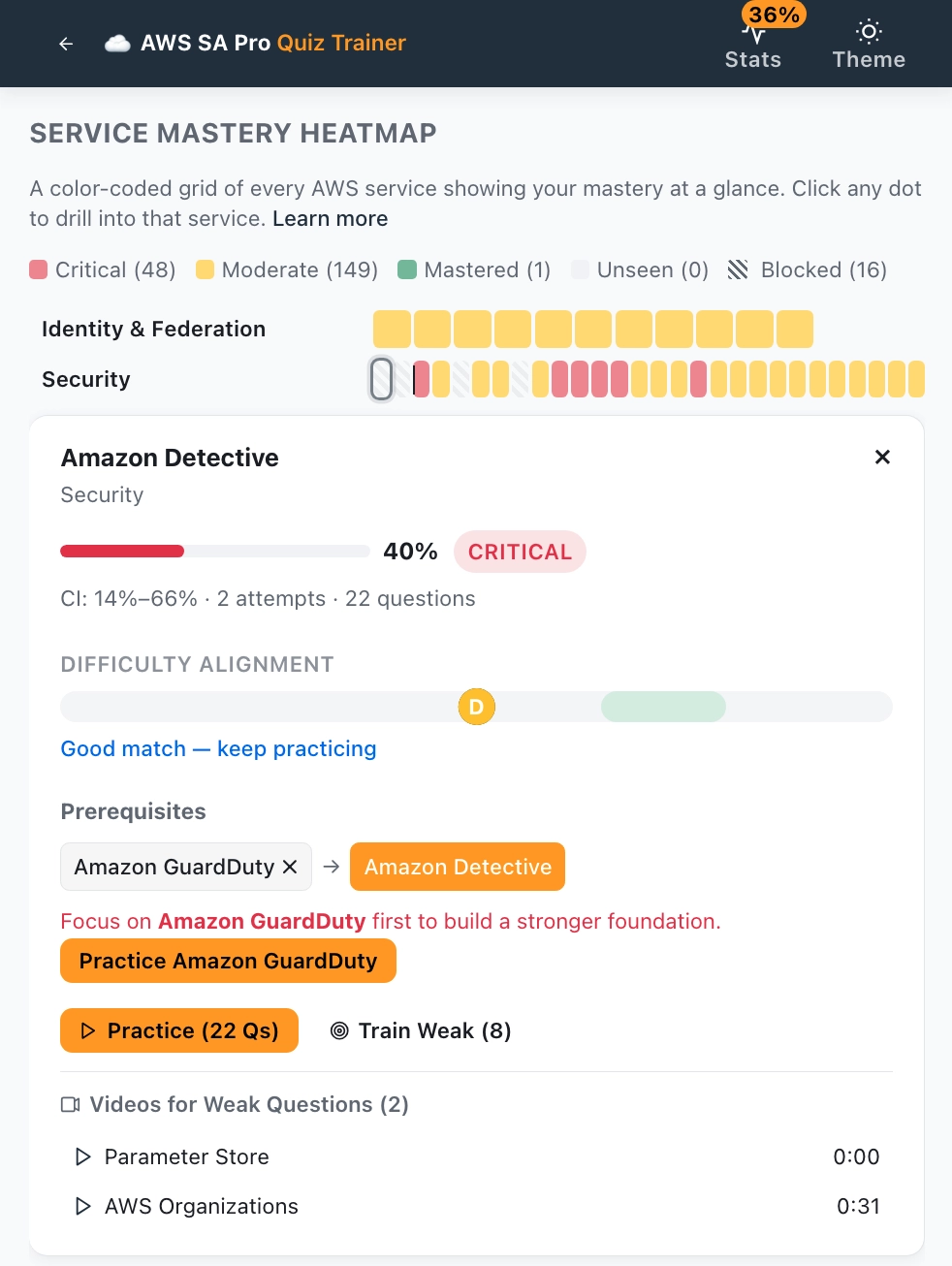Toggle the Theme with the sun icon
Viewport: 952px width, 1266px height.
coord(868,44)
